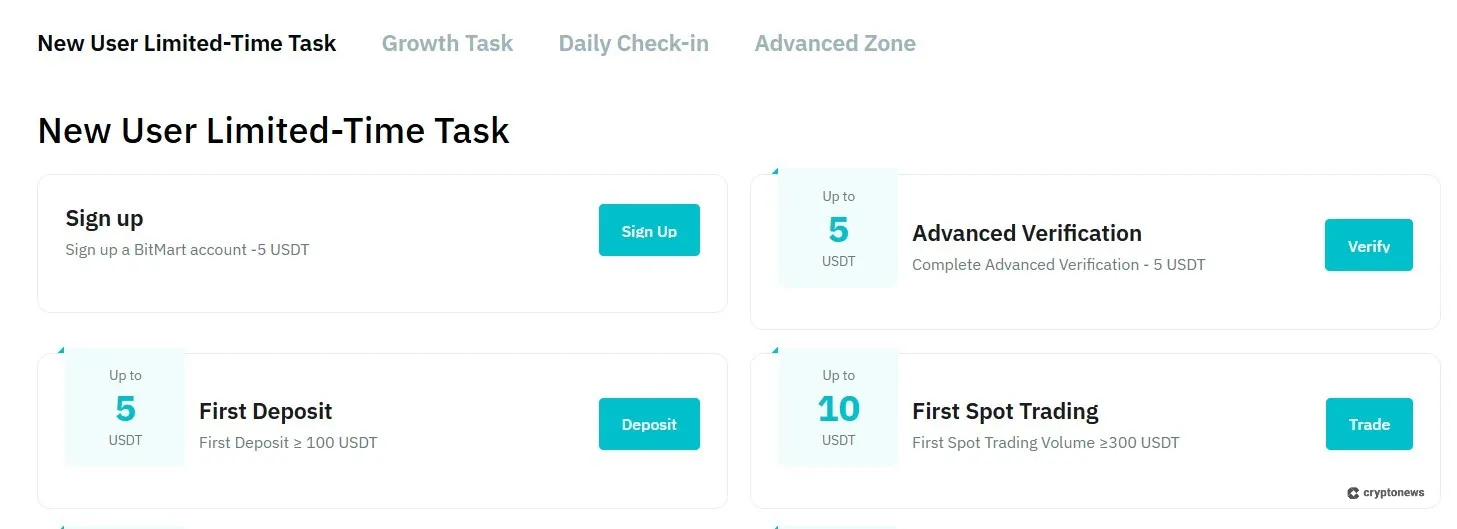Click the Trade button
The width and height of the screenshot is (1457, 529).
(1369, 424)
